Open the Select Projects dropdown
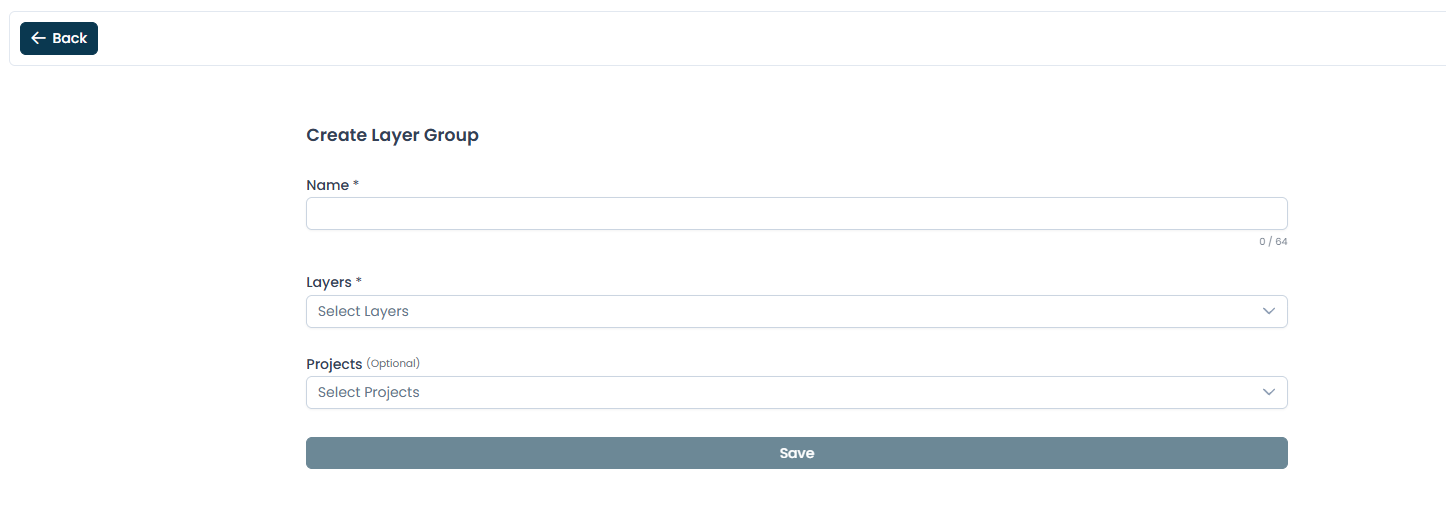The width and height of the screenshot is (1446, 505). 796,392
